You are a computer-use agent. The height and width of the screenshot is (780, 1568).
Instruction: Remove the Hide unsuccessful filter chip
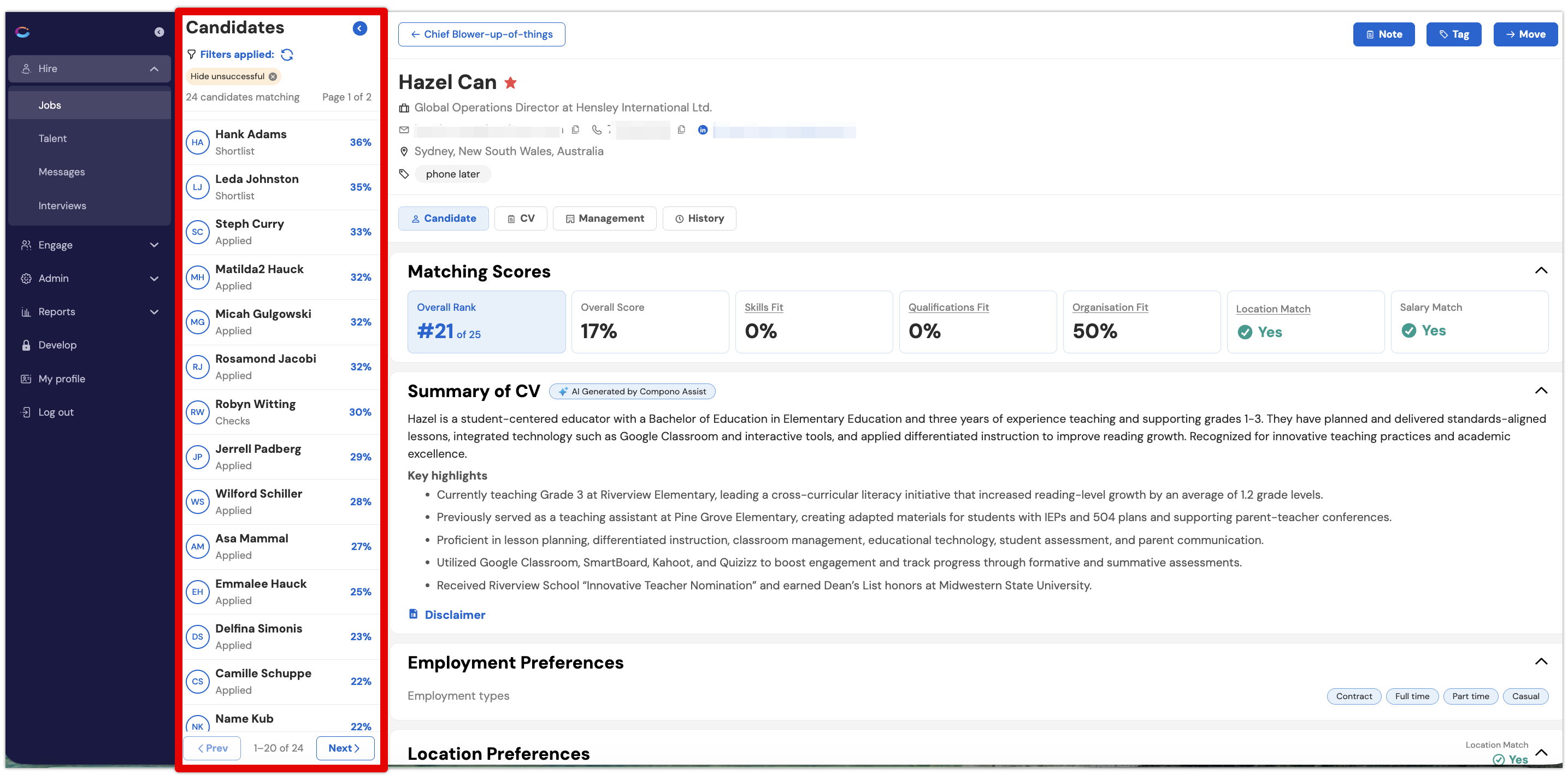(273, 76)
